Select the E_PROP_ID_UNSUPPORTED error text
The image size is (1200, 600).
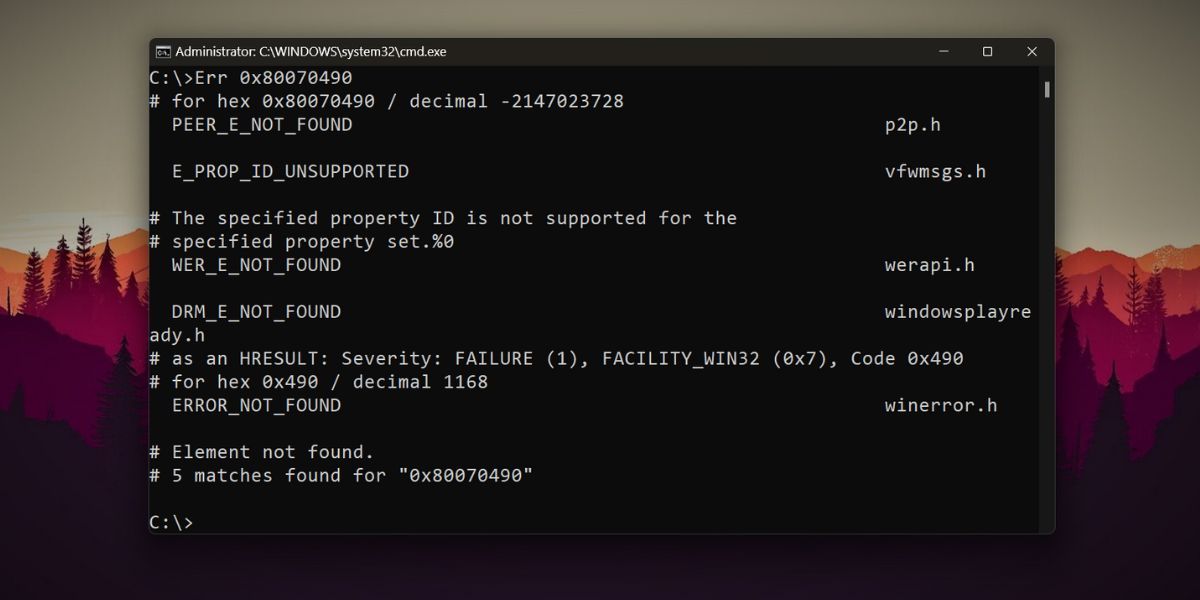(x=291, y=170)
